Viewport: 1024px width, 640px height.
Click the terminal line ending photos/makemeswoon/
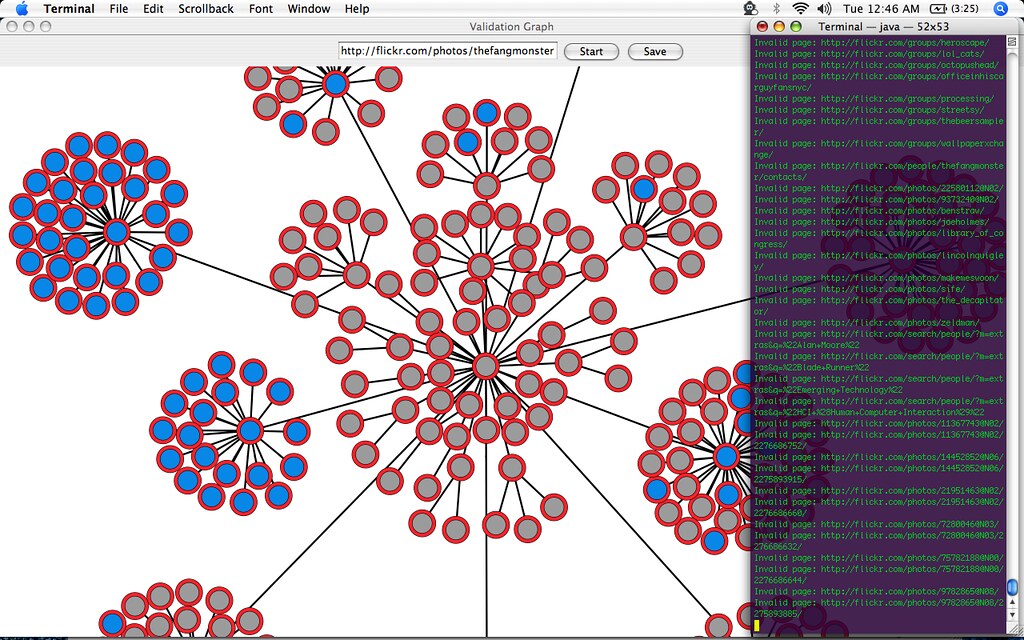pyautogui.click(x=876, y=278)
